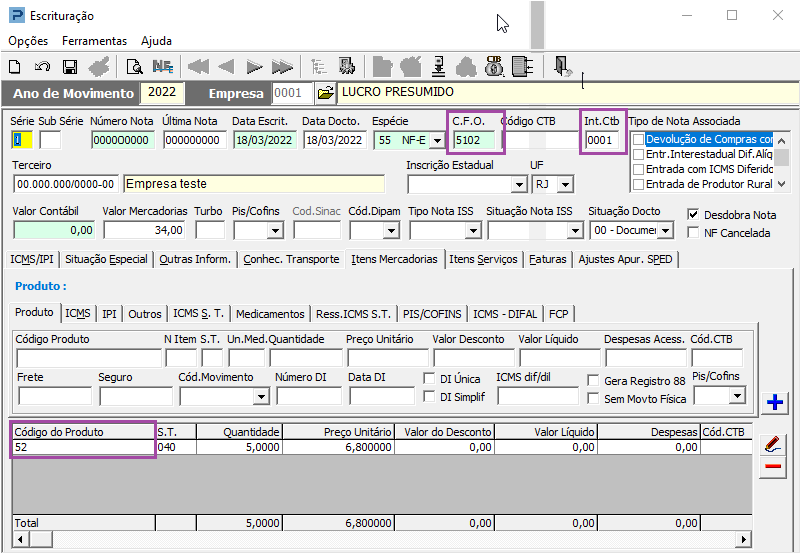Screen dimensions: 800x553
Task: Open header Pis/Cofins dropdown beside Turbo
Action: tap(275, 231)
